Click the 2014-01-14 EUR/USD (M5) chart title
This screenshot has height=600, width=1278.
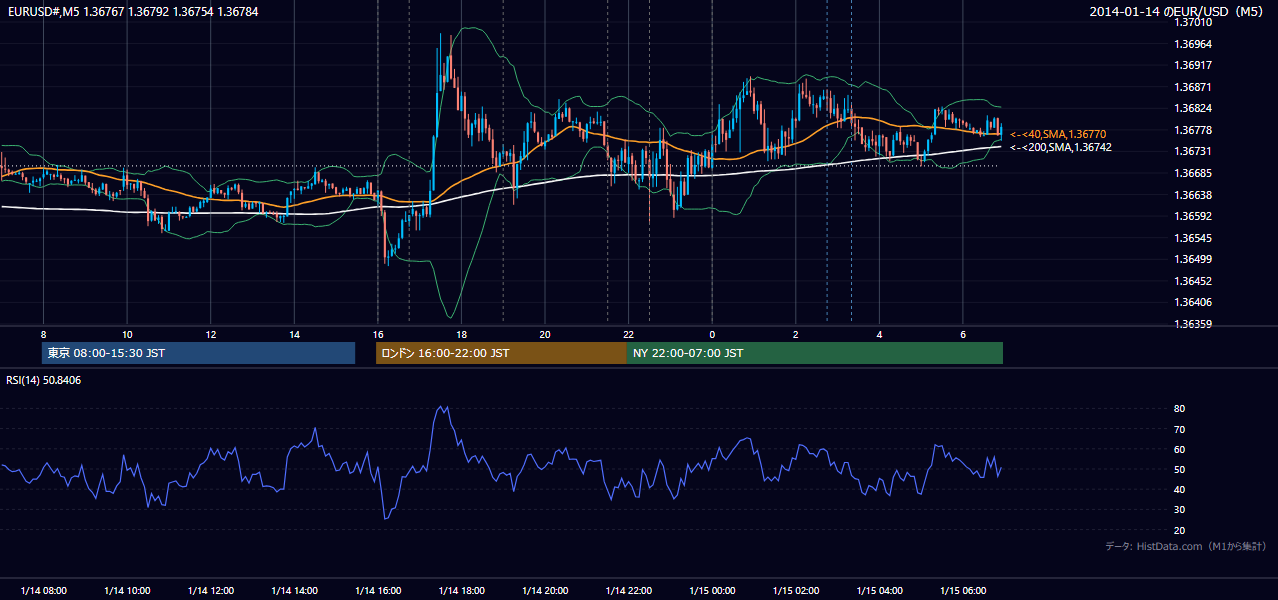pyautogui.click(x=1178, y=12)
